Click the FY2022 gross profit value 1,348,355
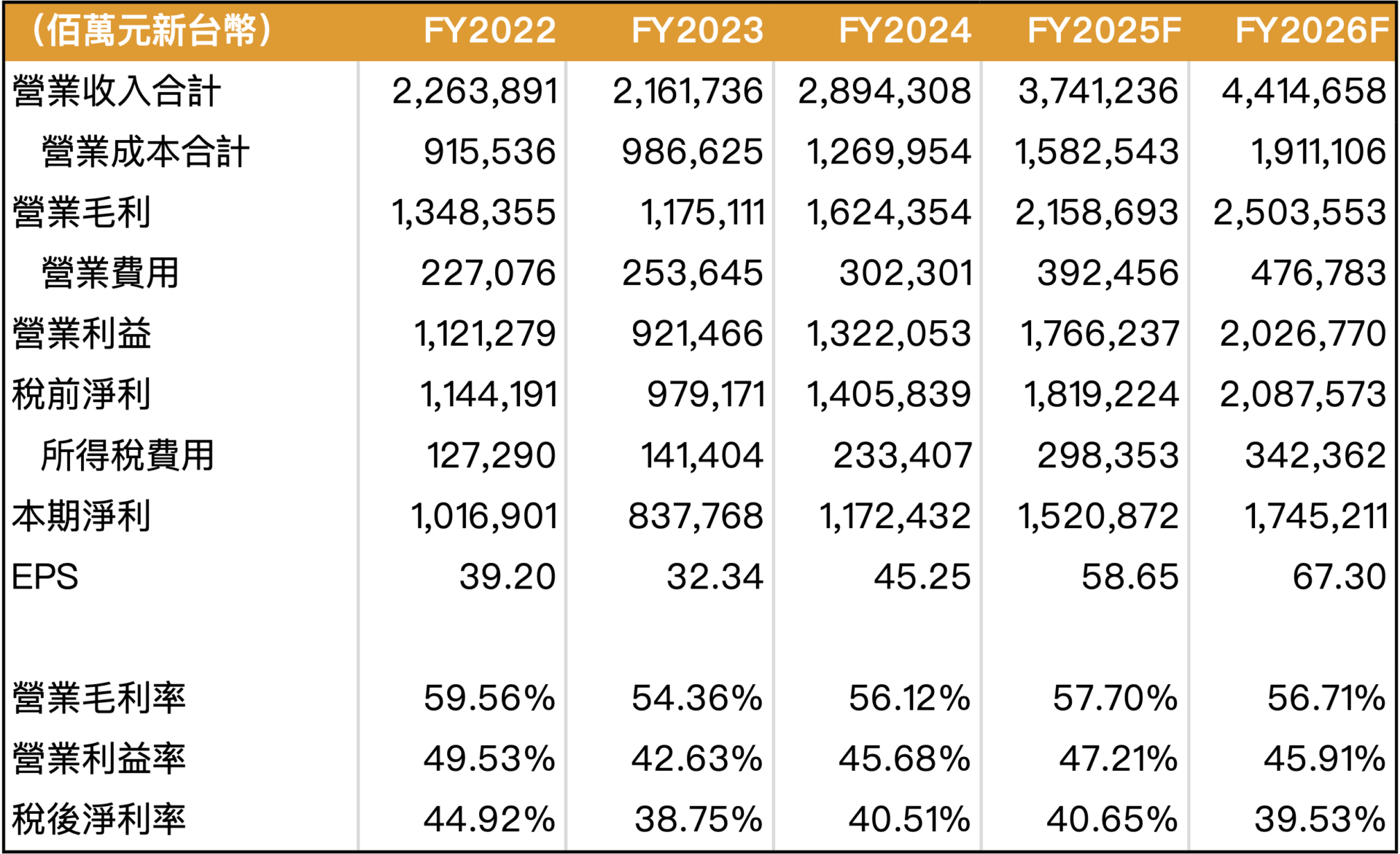Image resolution: width=1400 pixels, height=854 pixels. 474,212
